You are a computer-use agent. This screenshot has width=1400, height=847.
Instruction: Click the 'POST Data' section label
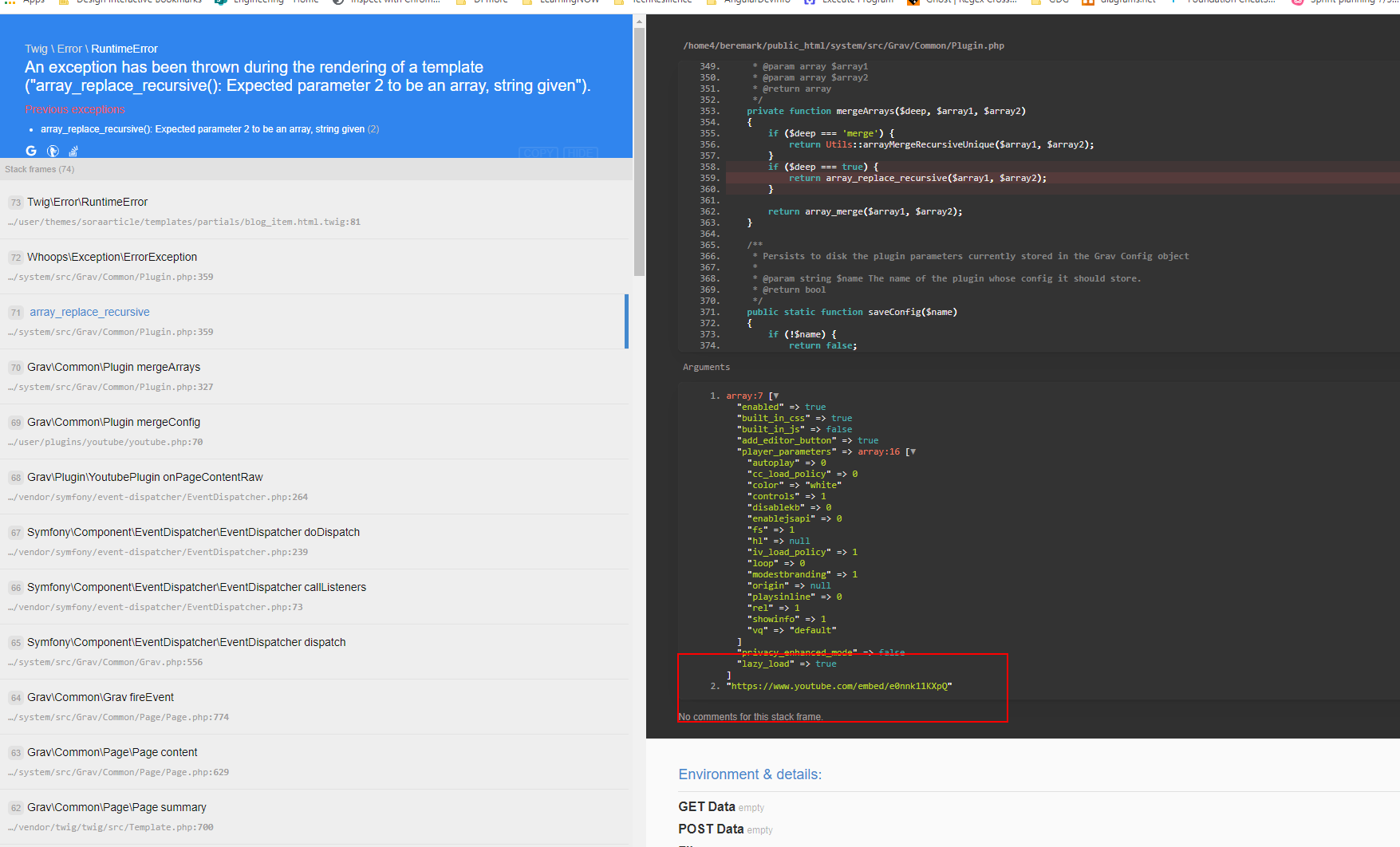point(711,829)
